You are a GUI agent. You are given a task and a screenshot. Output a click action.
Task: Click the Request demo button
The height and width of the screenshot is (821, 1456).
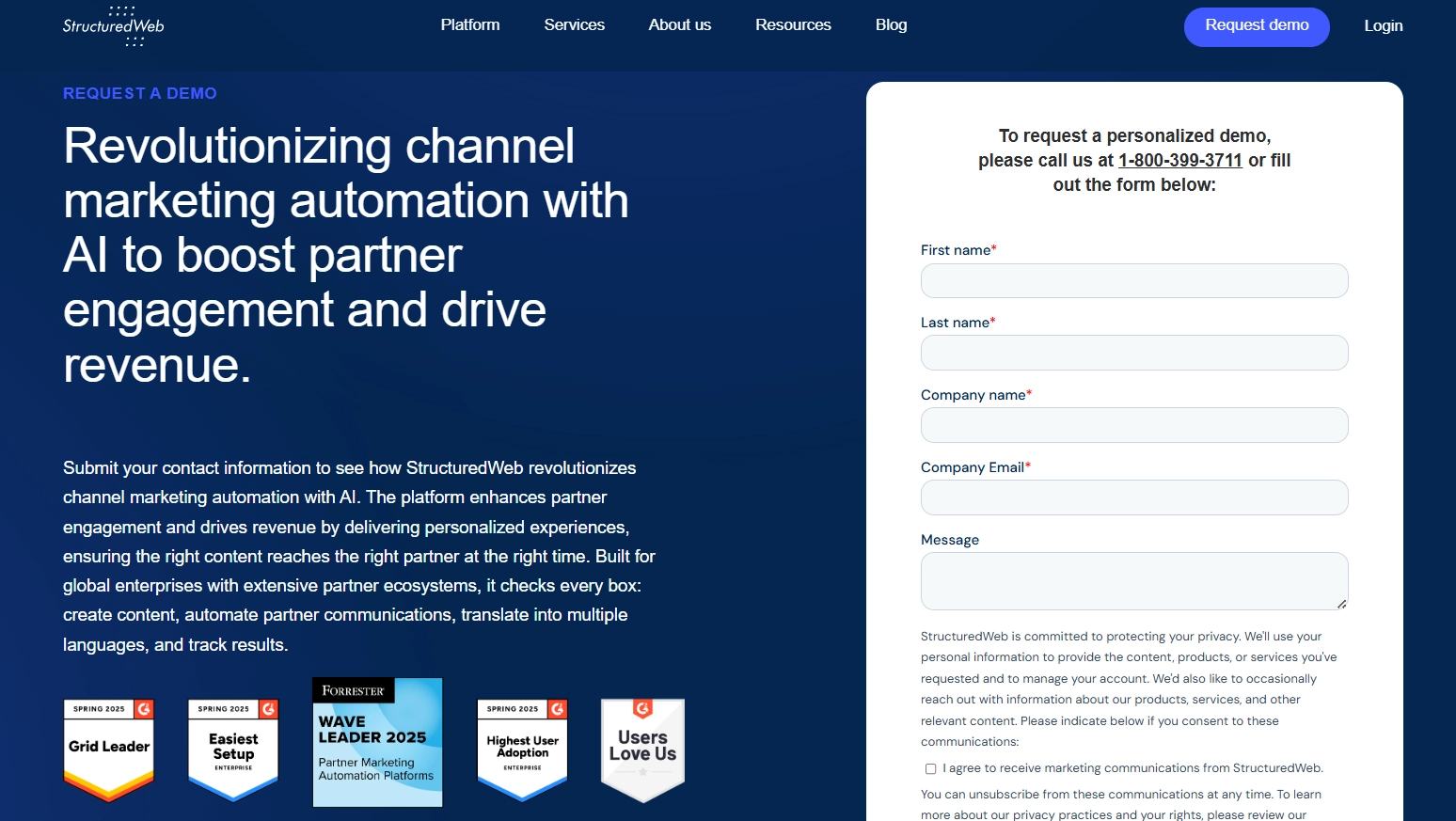[1257, 26]
